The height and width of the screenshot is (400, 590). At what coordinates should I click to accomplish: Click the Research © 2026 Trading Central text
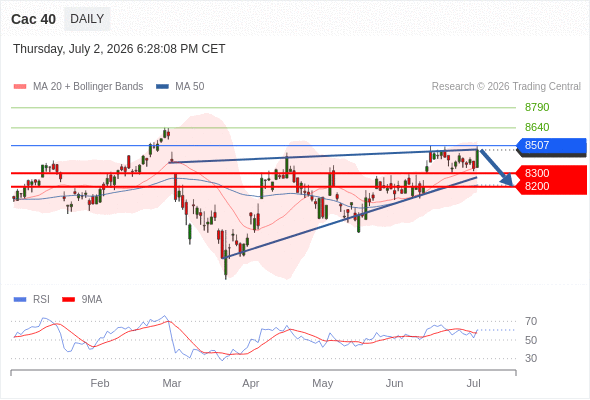pyautogui.click(x=506, y=87)
